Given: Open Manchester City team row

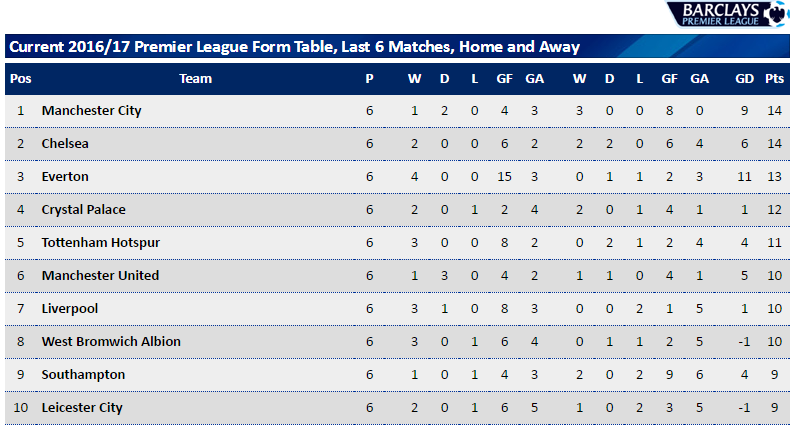Looking at the screenshot, I should 91,111.
